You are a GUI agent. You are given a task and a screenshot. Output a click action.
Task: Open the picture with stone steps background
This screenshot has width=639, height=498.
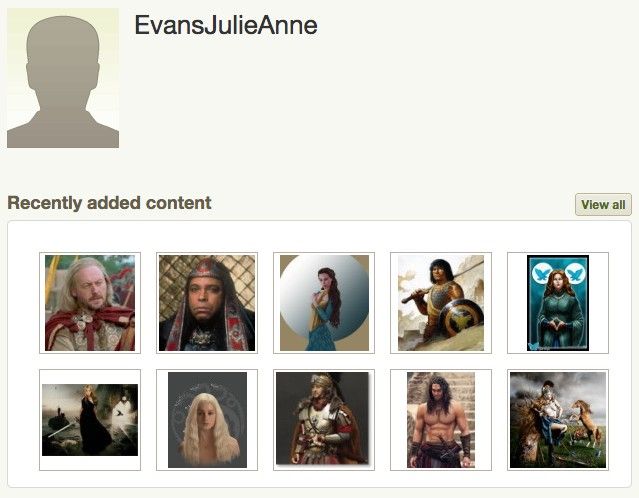pyautogui.click(x=441, y=420)
